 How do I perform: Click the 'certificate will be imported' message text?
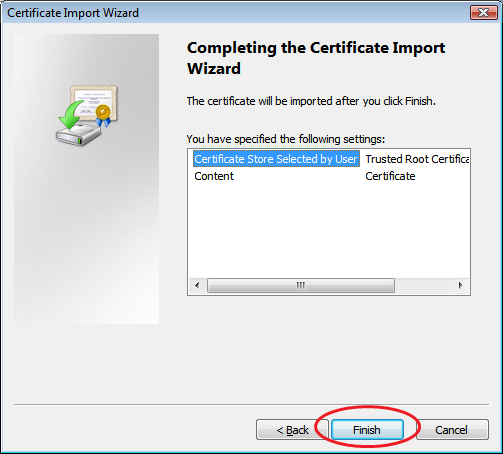point(311,101)
